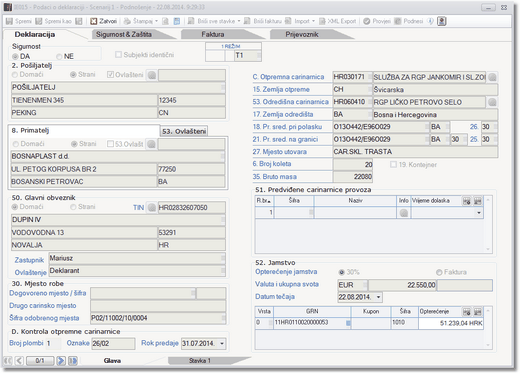Select DA under Sigurnost
520x374 pixels.
pyautogui.click(x=15, y=57)
